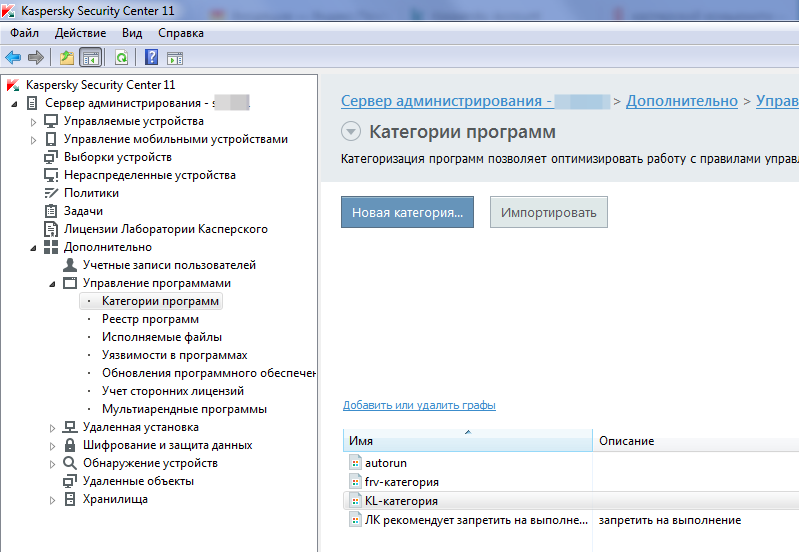Expand the Удаленная установка tree node
The height and width of the screenshot is (552, 799).
pos(52,427)
